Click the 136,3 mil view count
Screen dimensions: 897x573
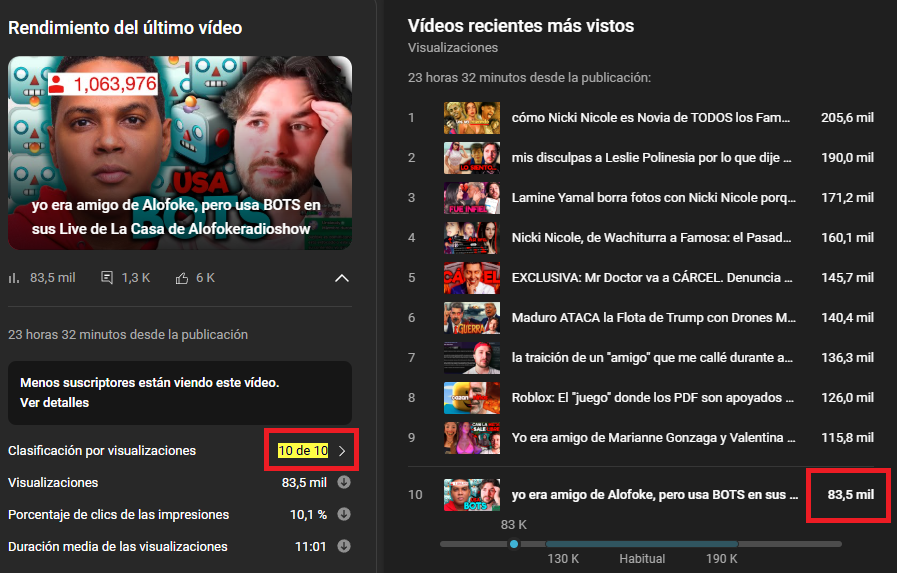click(847, 358)
